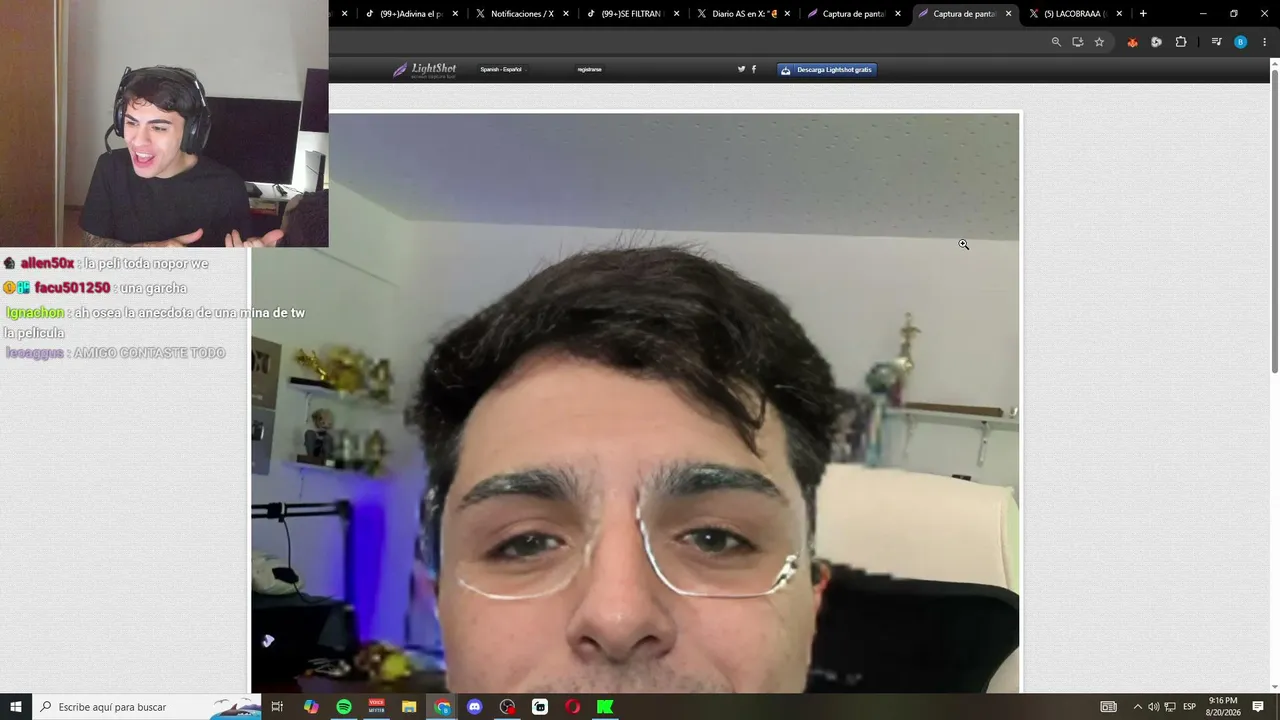Launch Copilot from the taskbar
Screen dimensions: 1280x720
(311, 707)
